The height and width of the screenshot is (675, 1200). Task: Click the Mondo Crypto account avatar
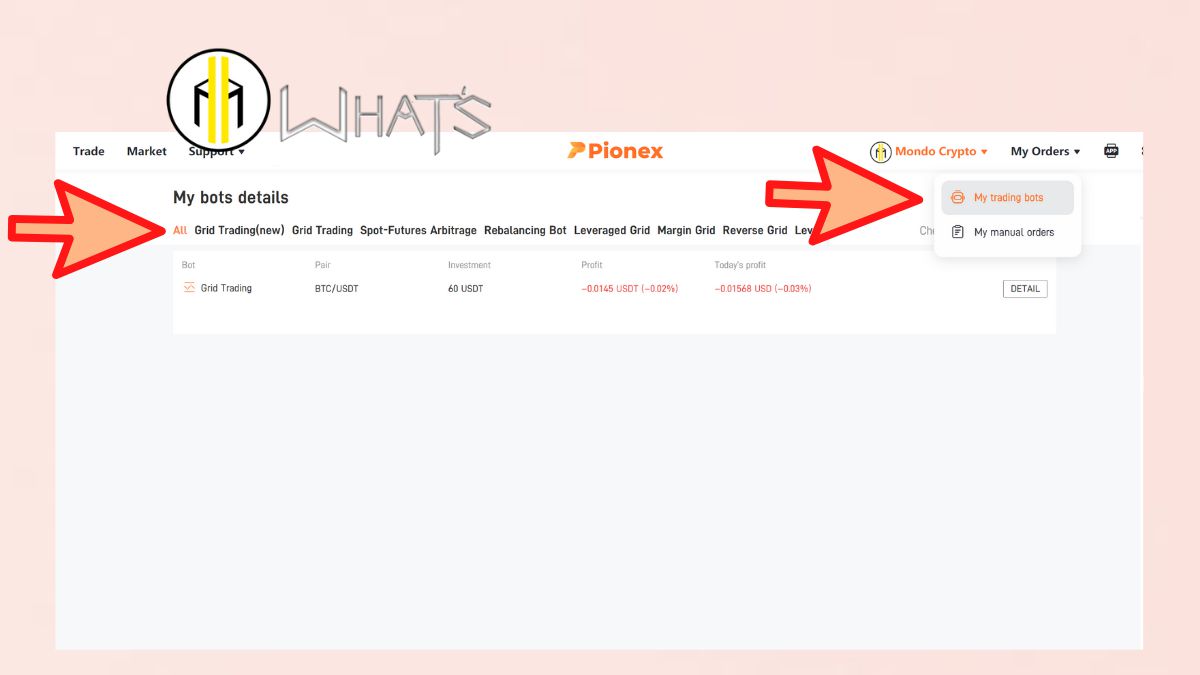pyautogui.click(x=881, y=152)
